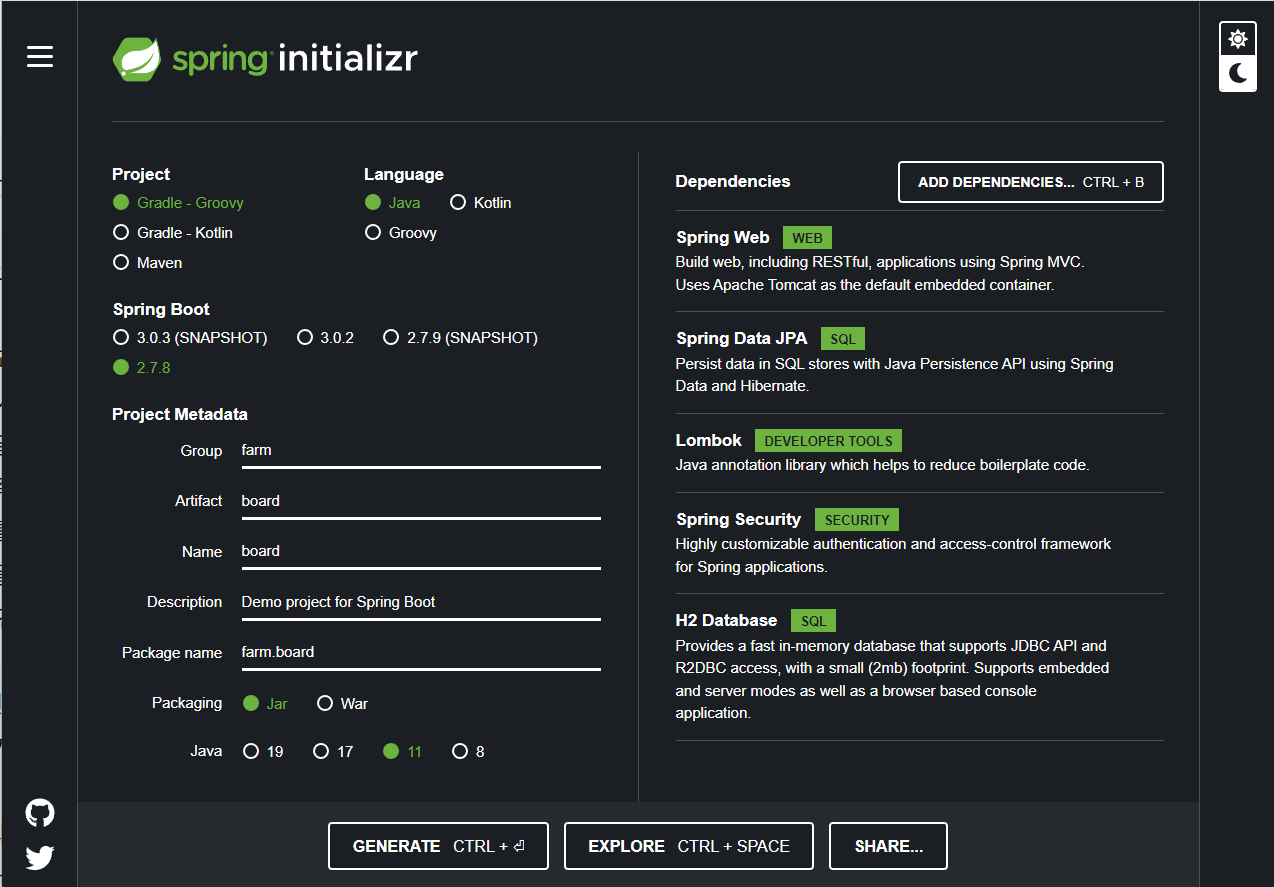This screenshot has height=887, width=1274.
Task: Select the Lombok dependency
Action: (920, 452)
